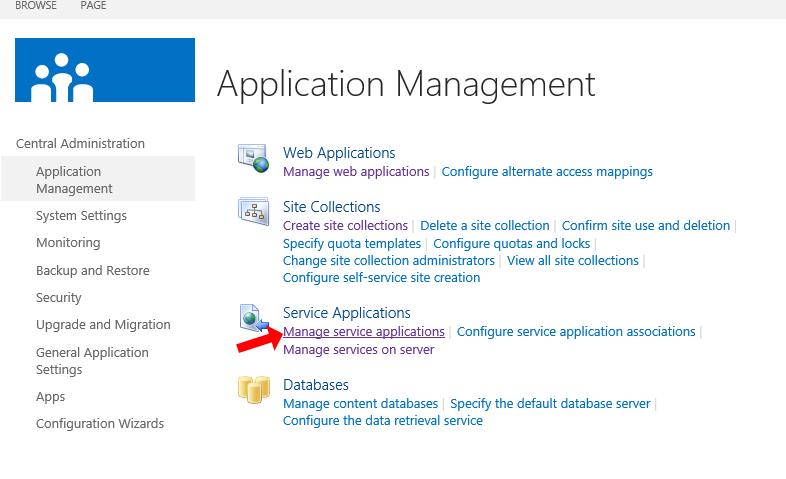This screenshot has height=479, width=786.
Task: Open Configure self-service site creation
Action: (x=381, y=278)
